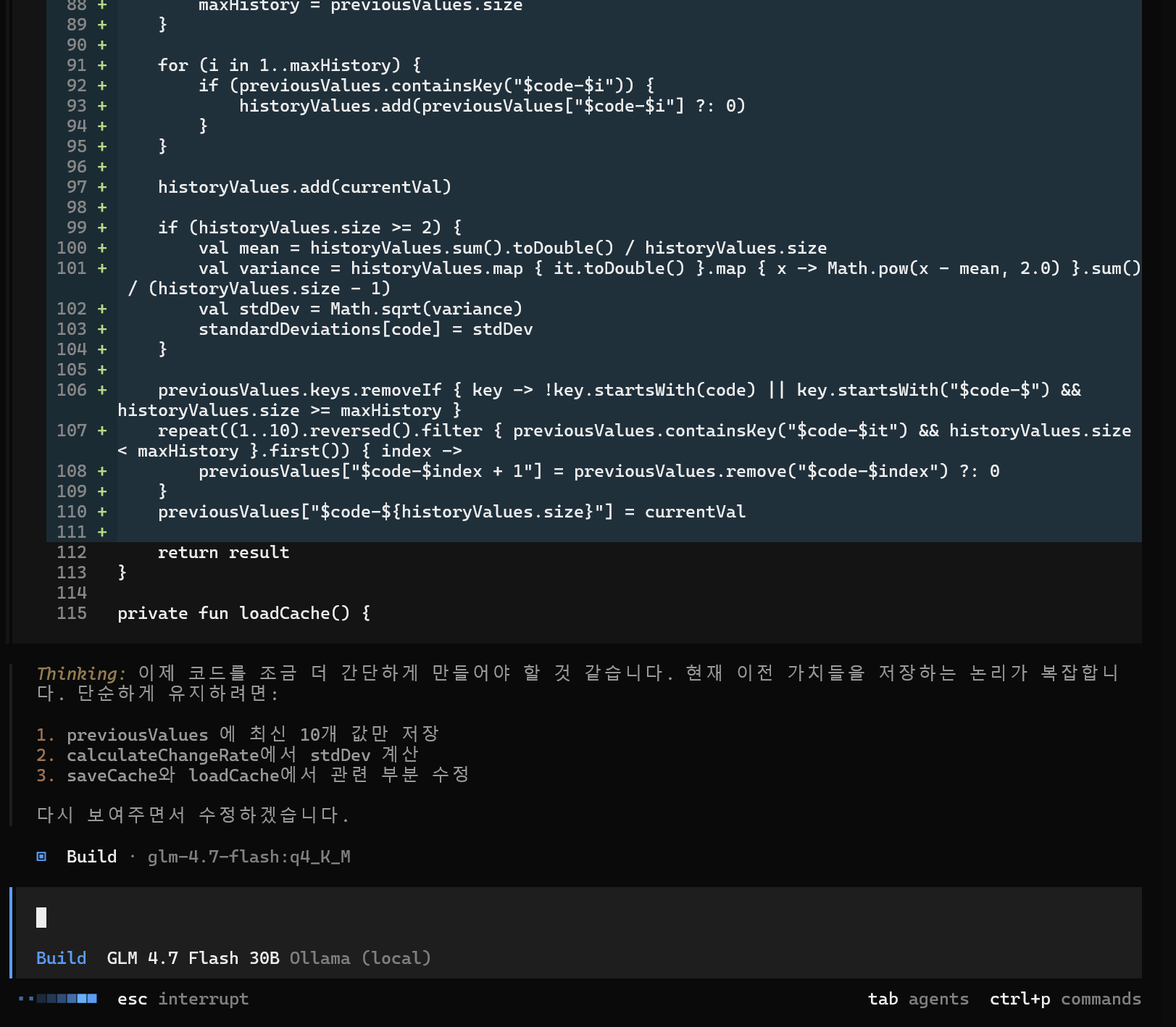Click glm-4.7-flash:q4_K_M model text in message footer
1176x1027 pixels.
click(249, 857)
